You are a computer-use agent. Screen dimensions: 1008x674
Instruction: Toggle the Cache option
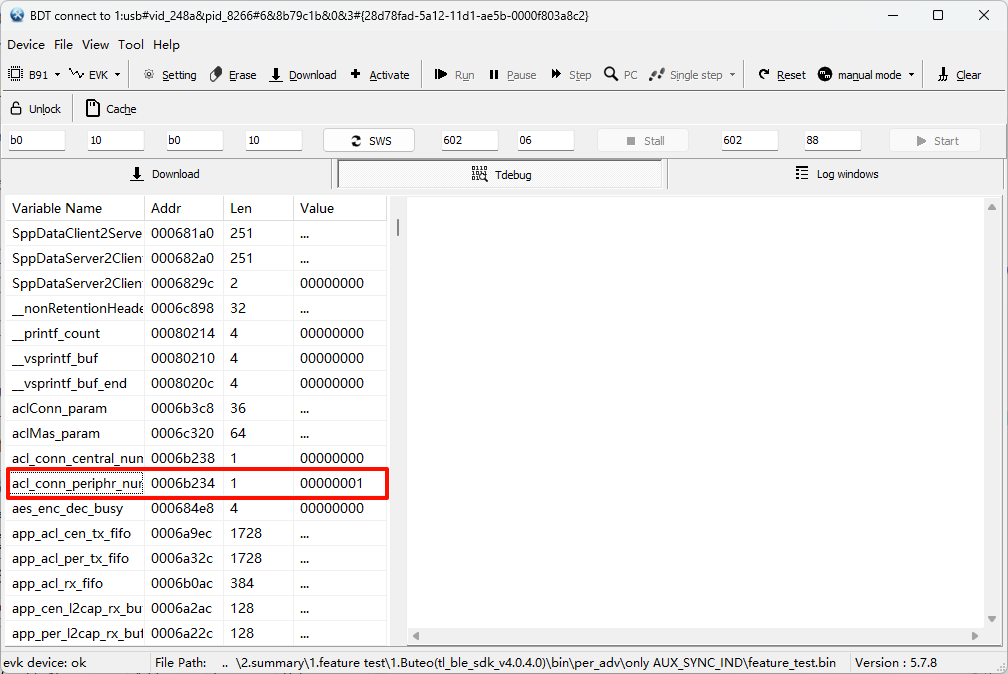coord(110,108)
